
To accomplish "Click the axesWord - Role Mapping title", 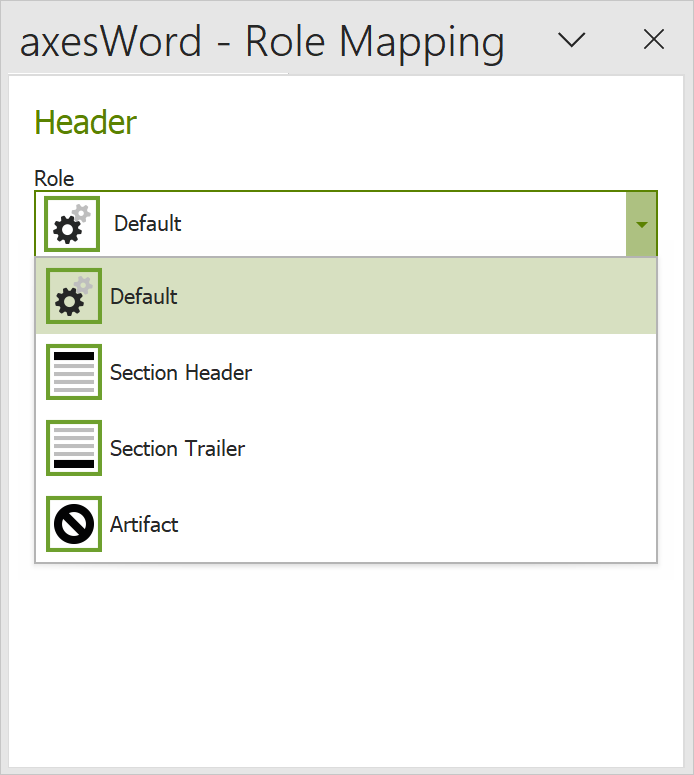I will [262, 42].
